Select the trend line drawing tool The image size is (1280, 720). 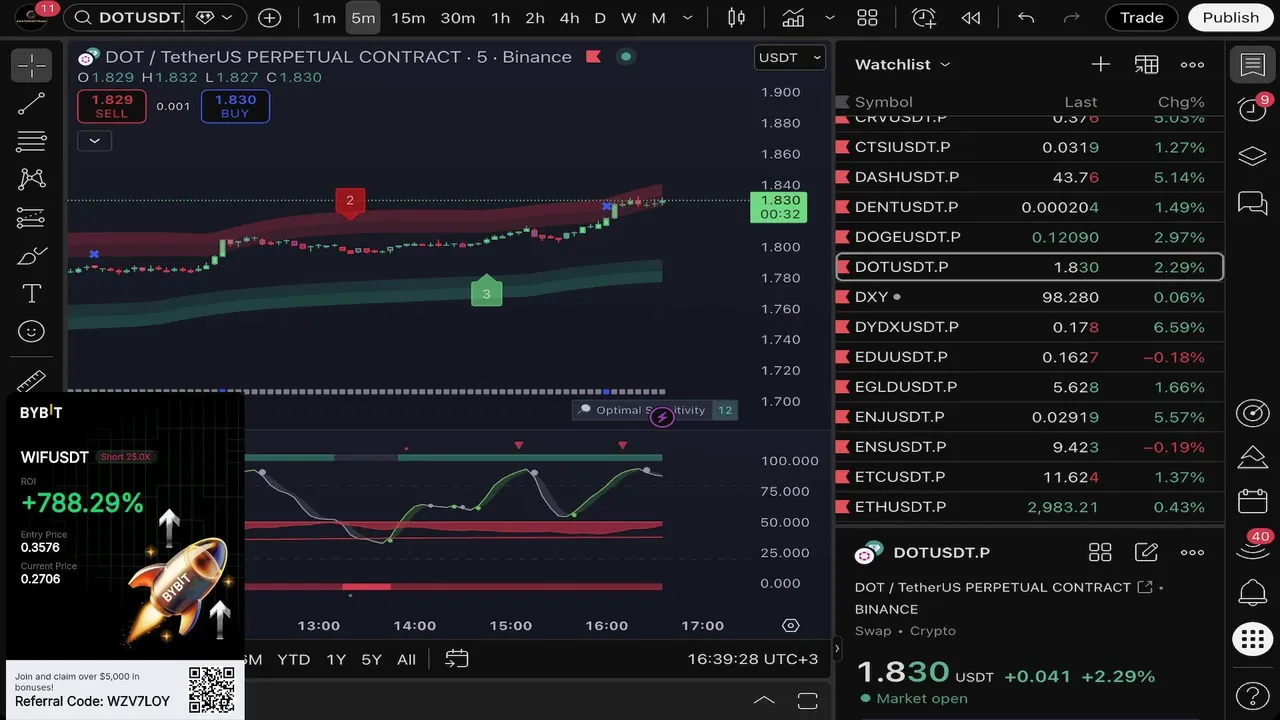pos(32,104)
